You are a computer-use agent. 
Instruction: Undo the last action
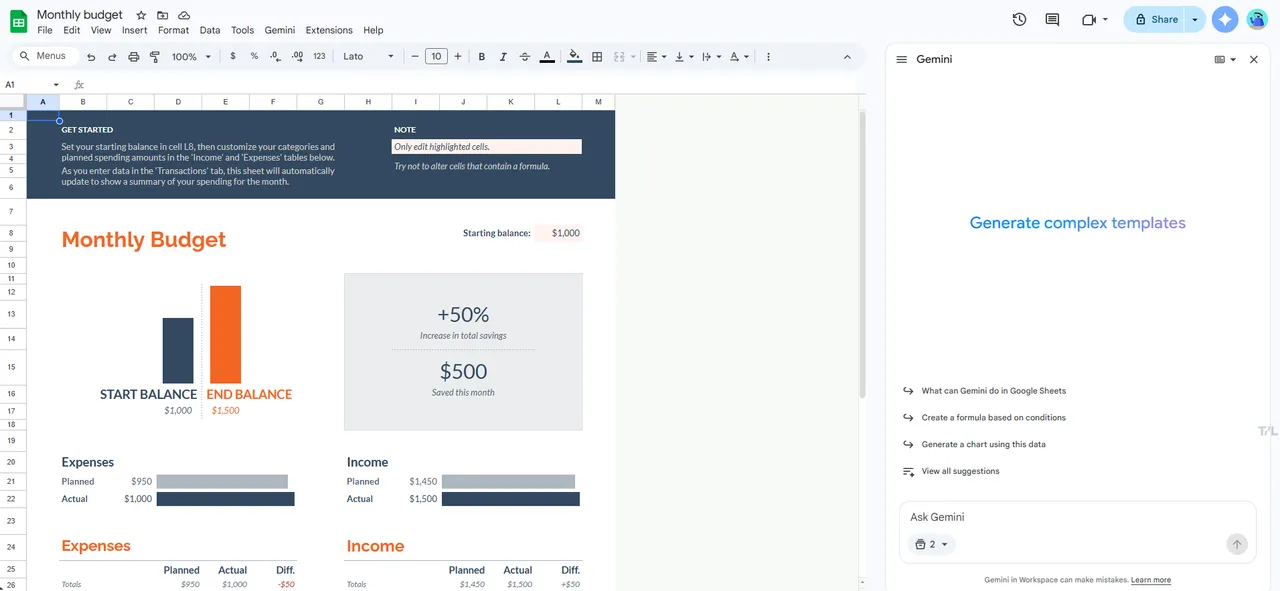click(91, 57)
